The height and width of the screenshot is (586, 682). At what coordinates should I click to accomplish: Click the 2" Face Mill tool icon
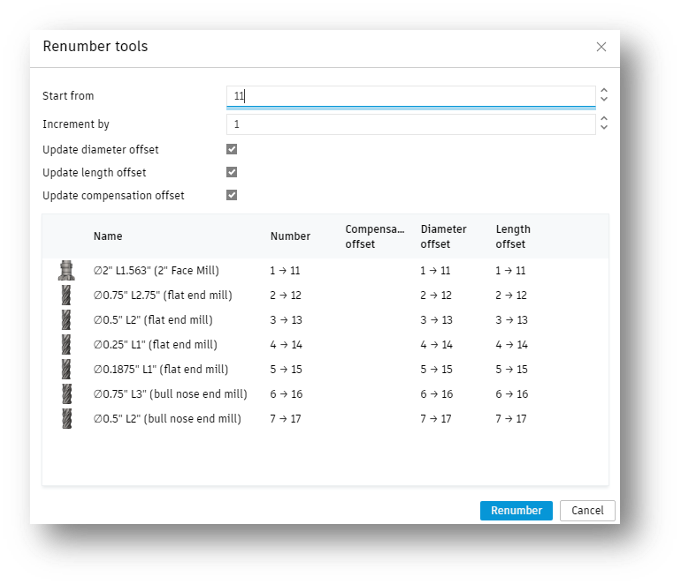click(x=66, y=270)
